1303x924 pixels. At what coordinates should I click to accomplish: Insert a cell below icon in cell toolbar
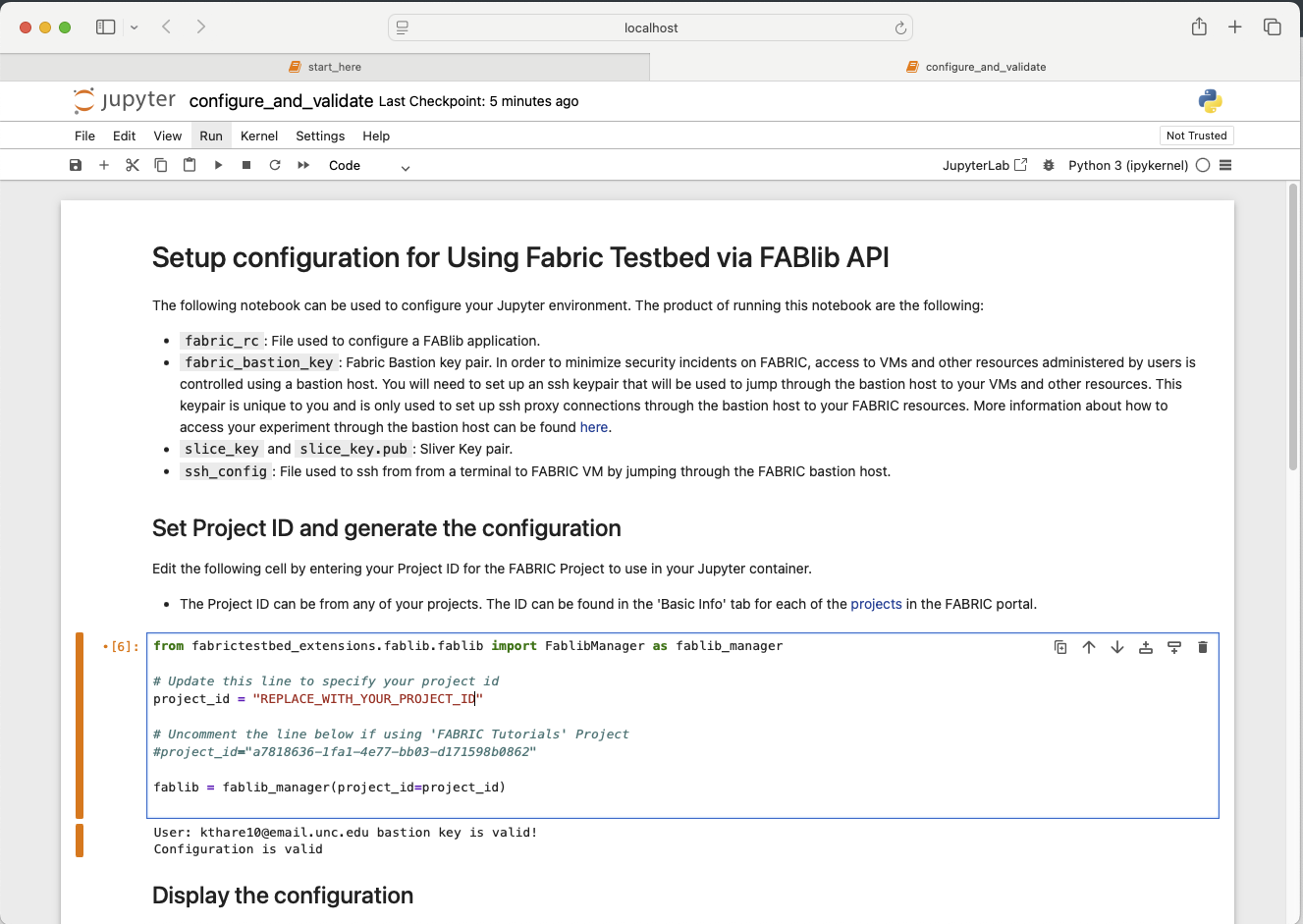pos(1174,647)
